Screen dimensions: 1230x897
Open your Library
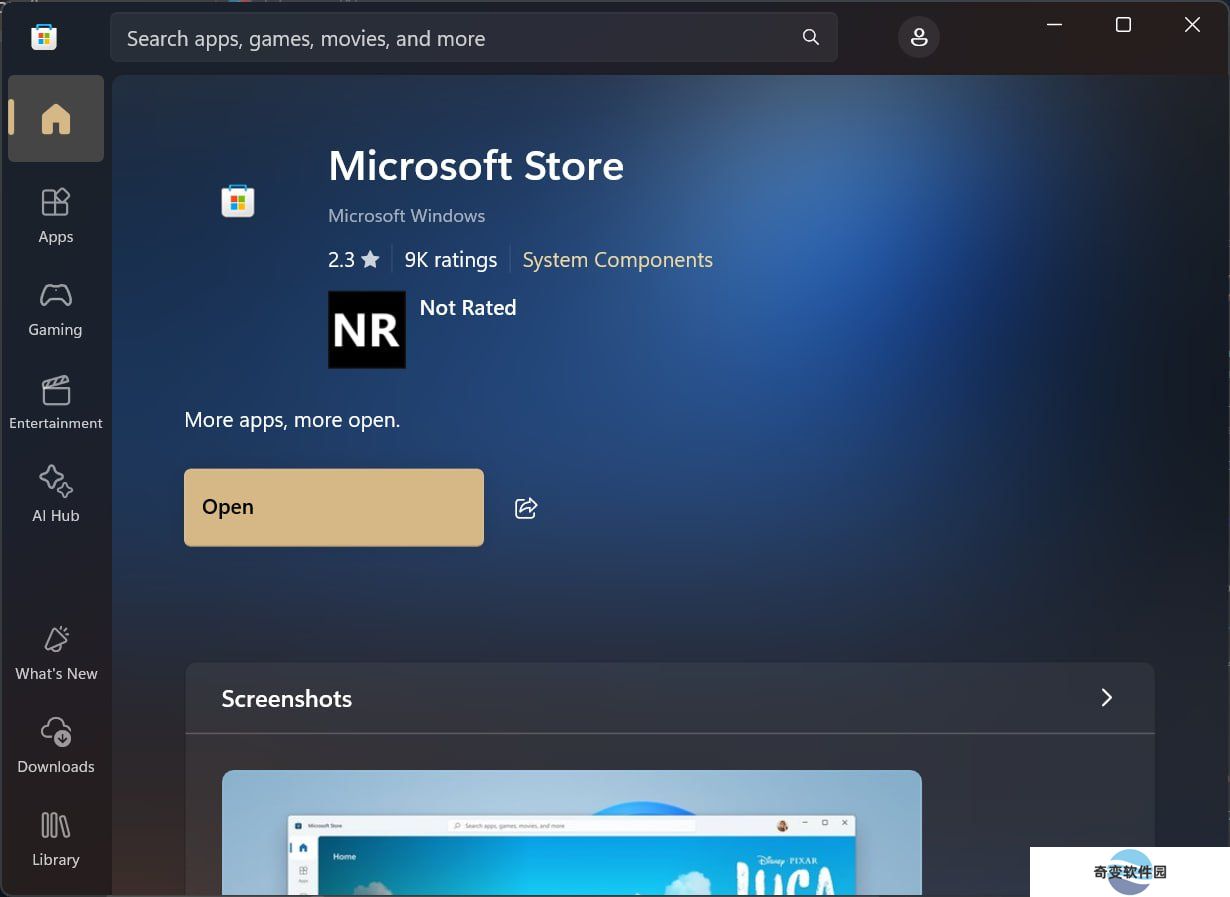56,838
